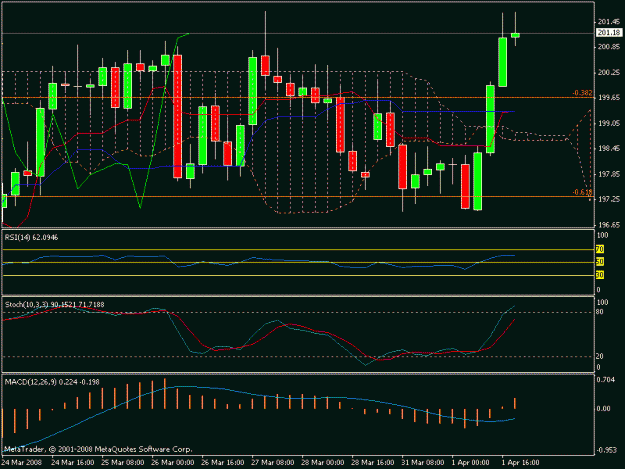625x469 pixels.
Task: Click the MACD(12,26,9) indicator label
Action: [x=52, y=382]
